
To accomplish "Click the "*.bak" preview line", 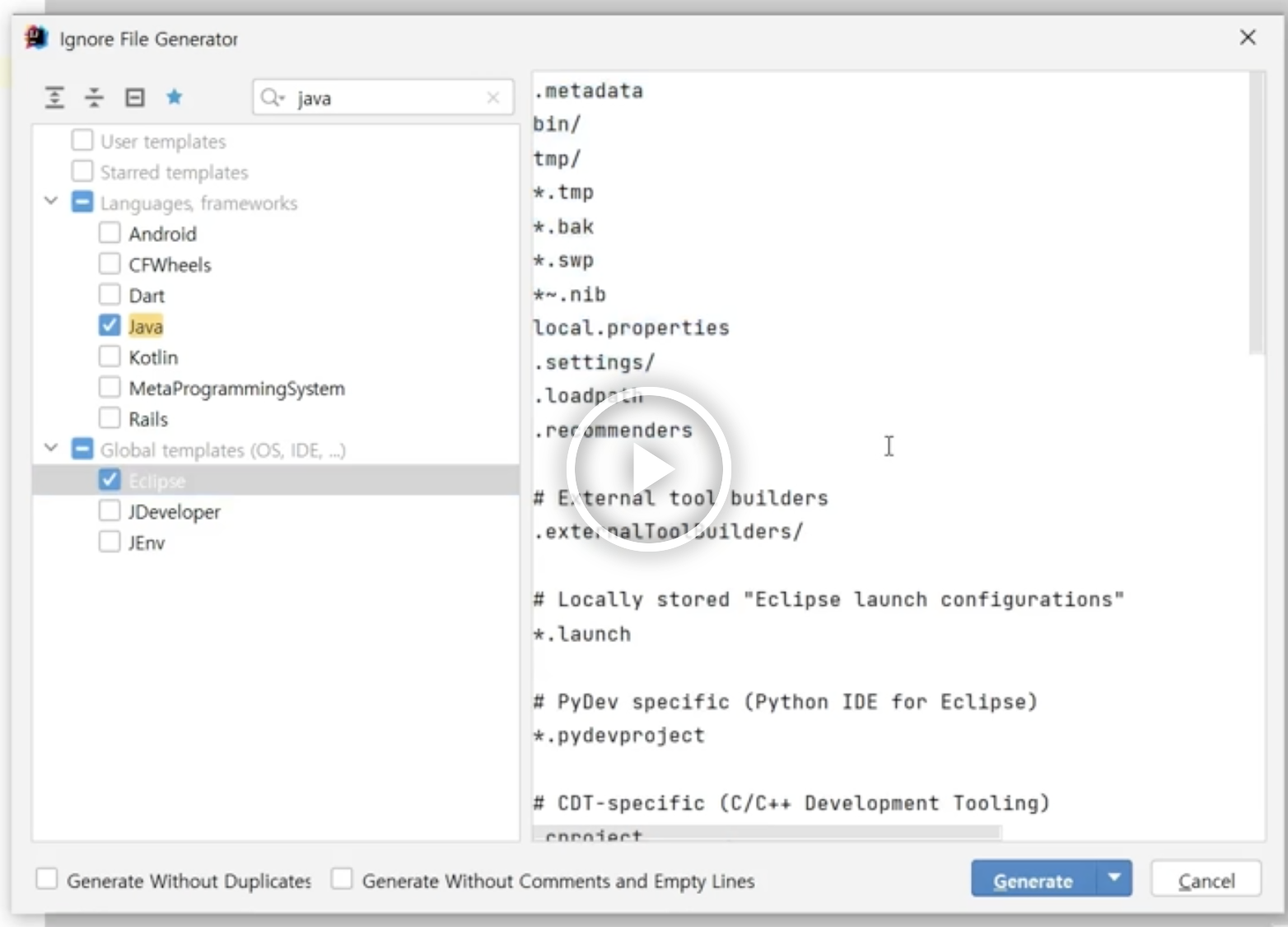I will coord(563,226).
